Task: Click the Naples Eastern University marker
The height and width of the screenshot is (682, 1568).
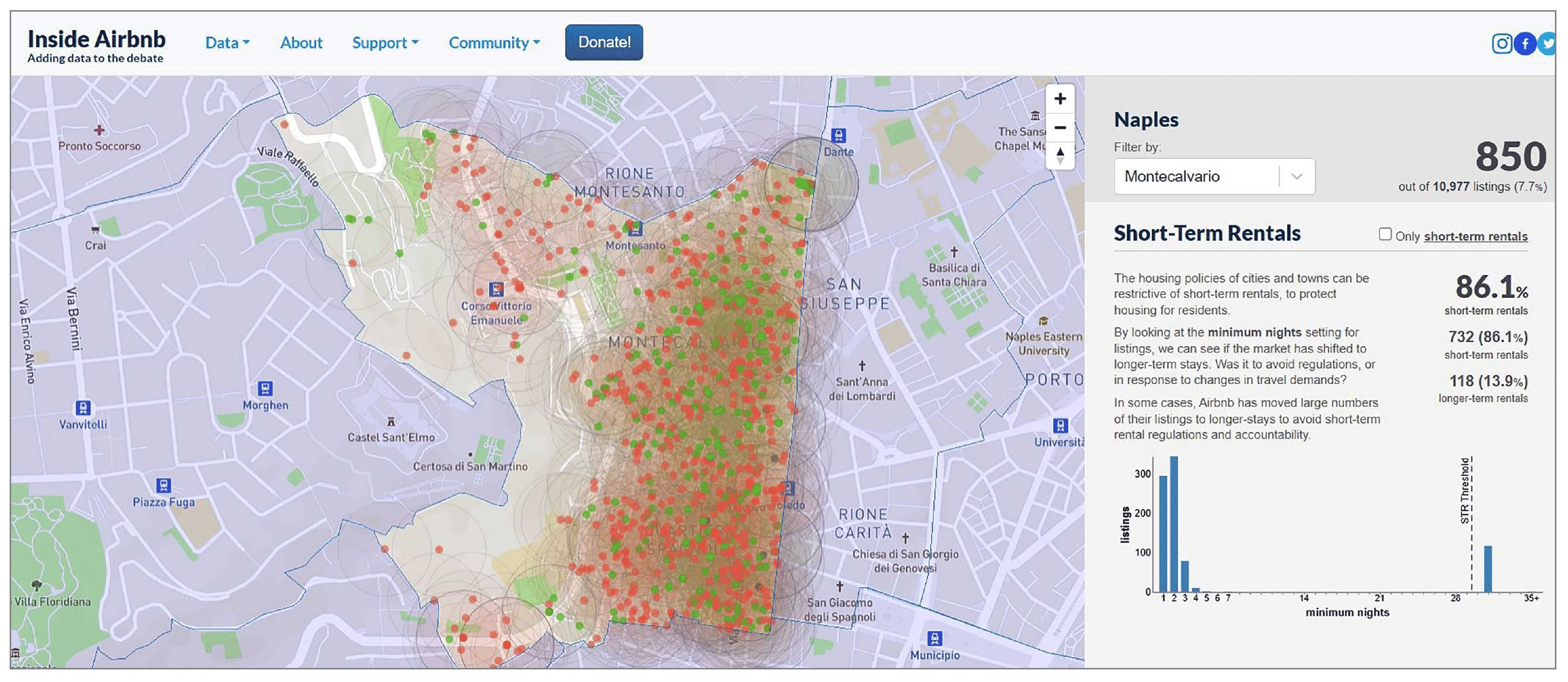Action: (1043, 320)
